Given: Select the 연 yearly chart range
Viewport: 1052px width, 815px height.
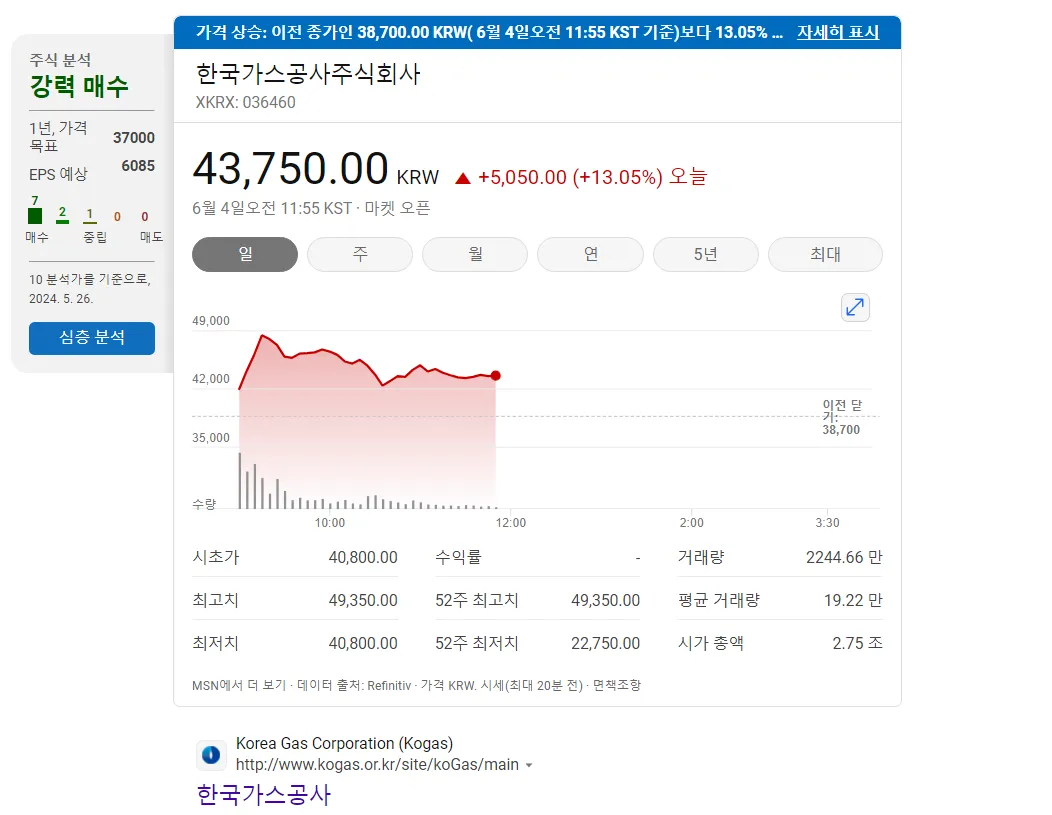Looking at the screenshot, I should tap(590, 254).
